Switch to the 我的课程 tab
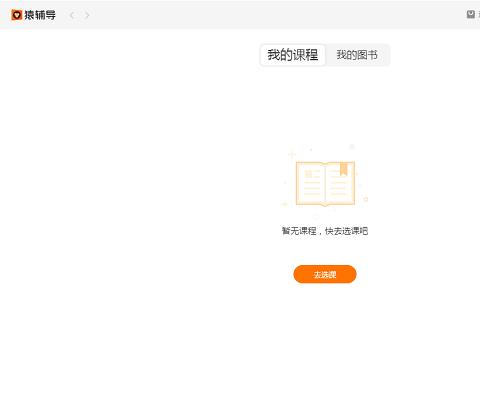The height and width of the screenshot is (413, 480). click(293, 55)
